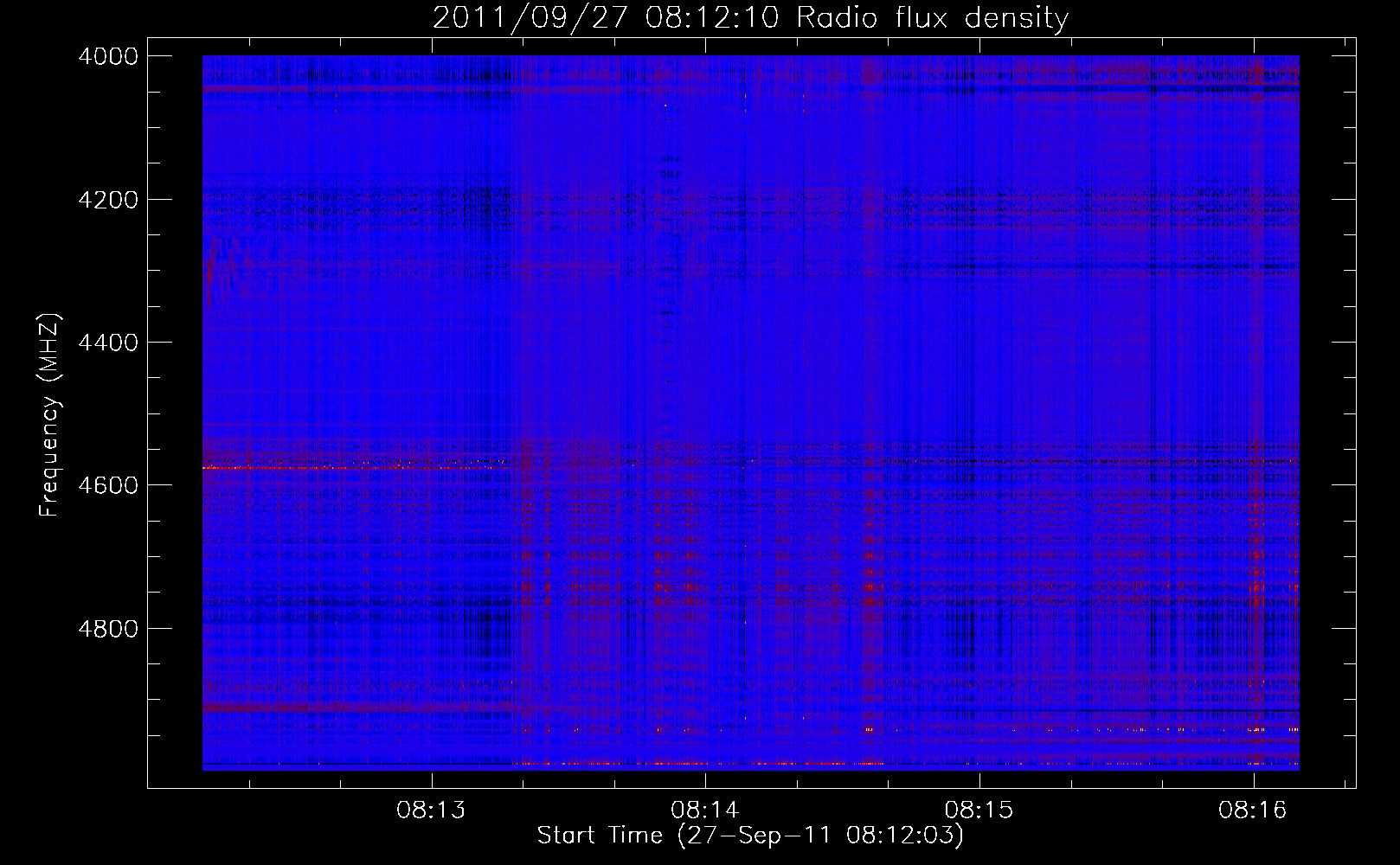Click the 4000 frequency tick label

pos(108,56)
